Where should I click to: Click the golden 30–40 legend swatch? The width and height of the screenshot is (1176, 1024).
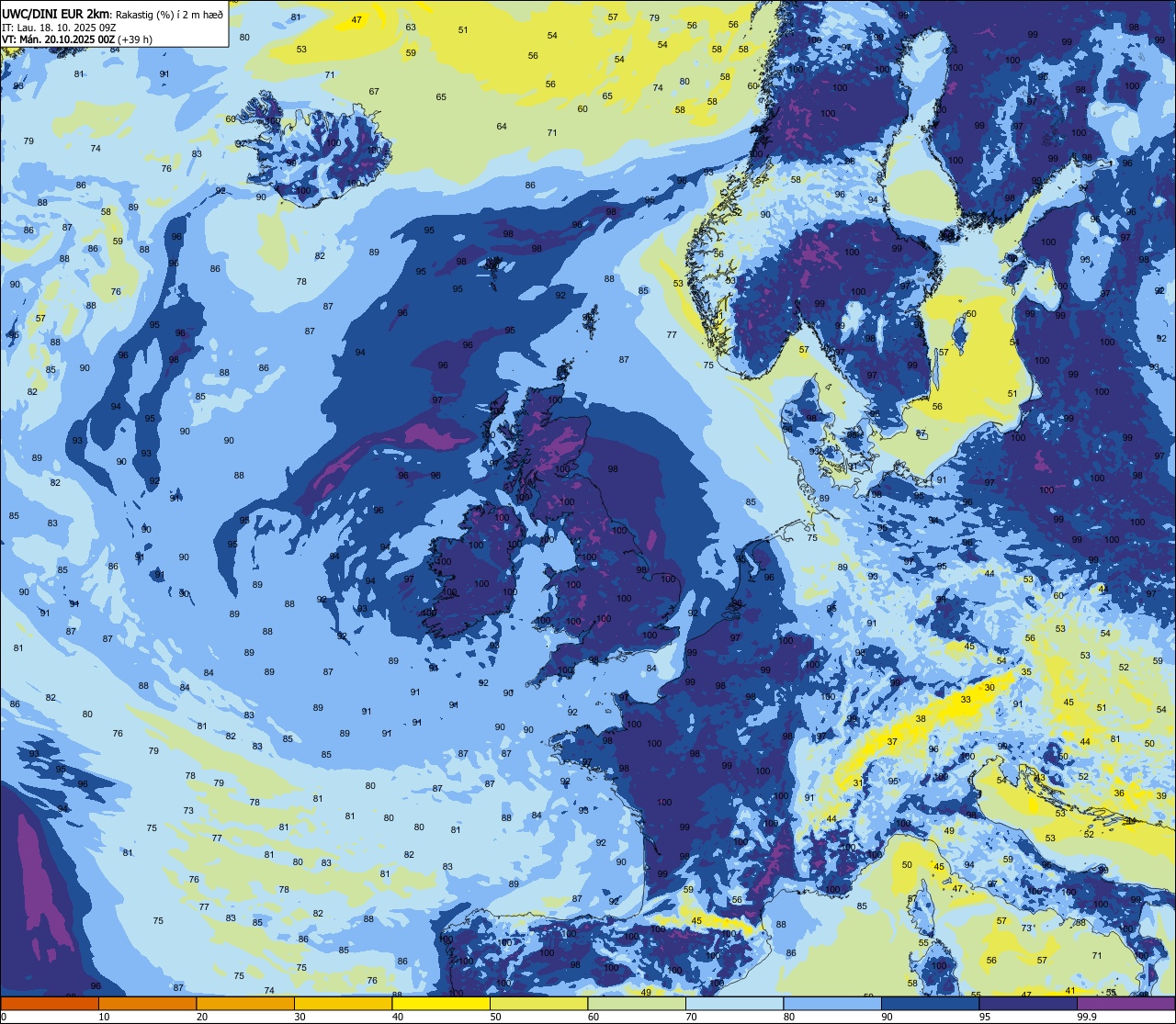pos(343,1003)
